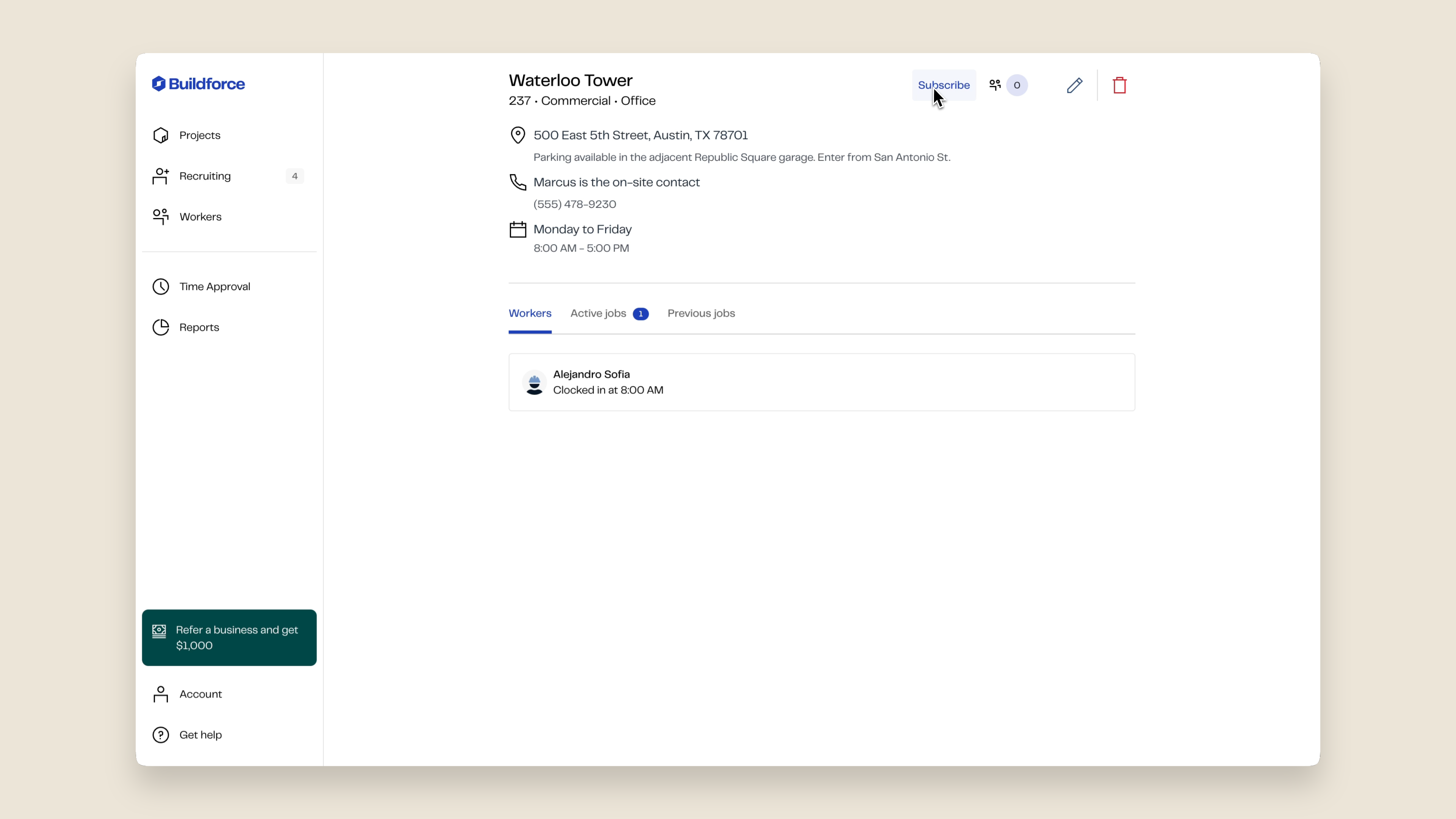
Task: Click the subscribers people icon
Action: 995,85
